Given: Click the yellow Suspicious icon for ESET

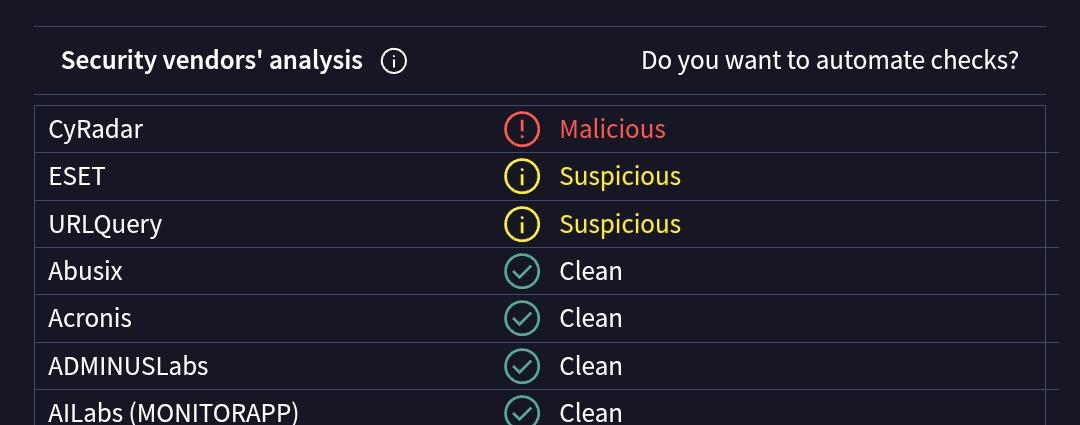Looking at the screenshot, I should tap(521, 177).
